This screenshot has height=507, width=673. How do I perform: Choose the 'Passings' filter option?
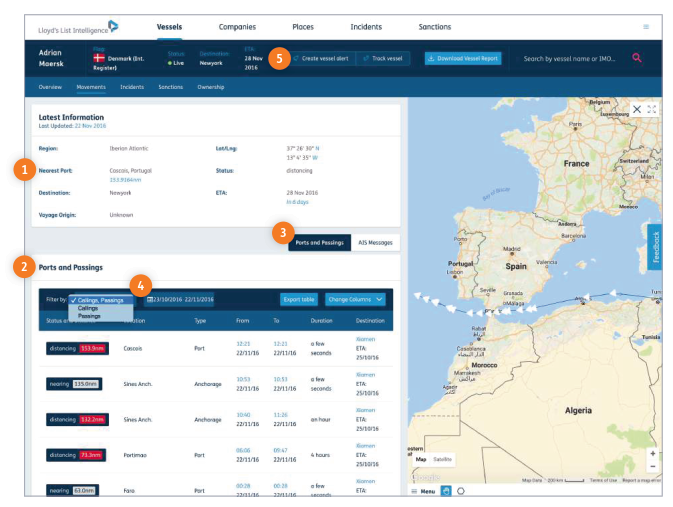[x=89, y=316]
